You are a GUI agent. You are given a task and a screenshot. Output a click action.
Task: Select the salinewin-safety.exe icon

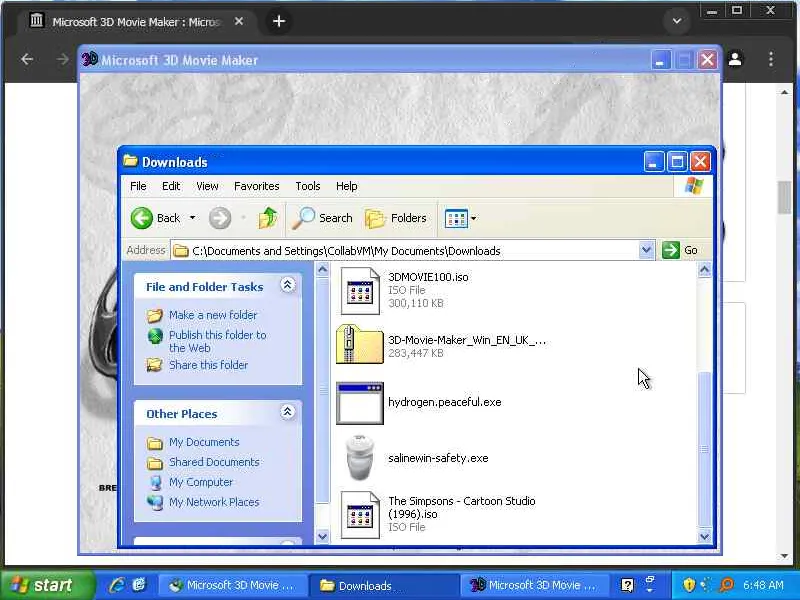360,458
